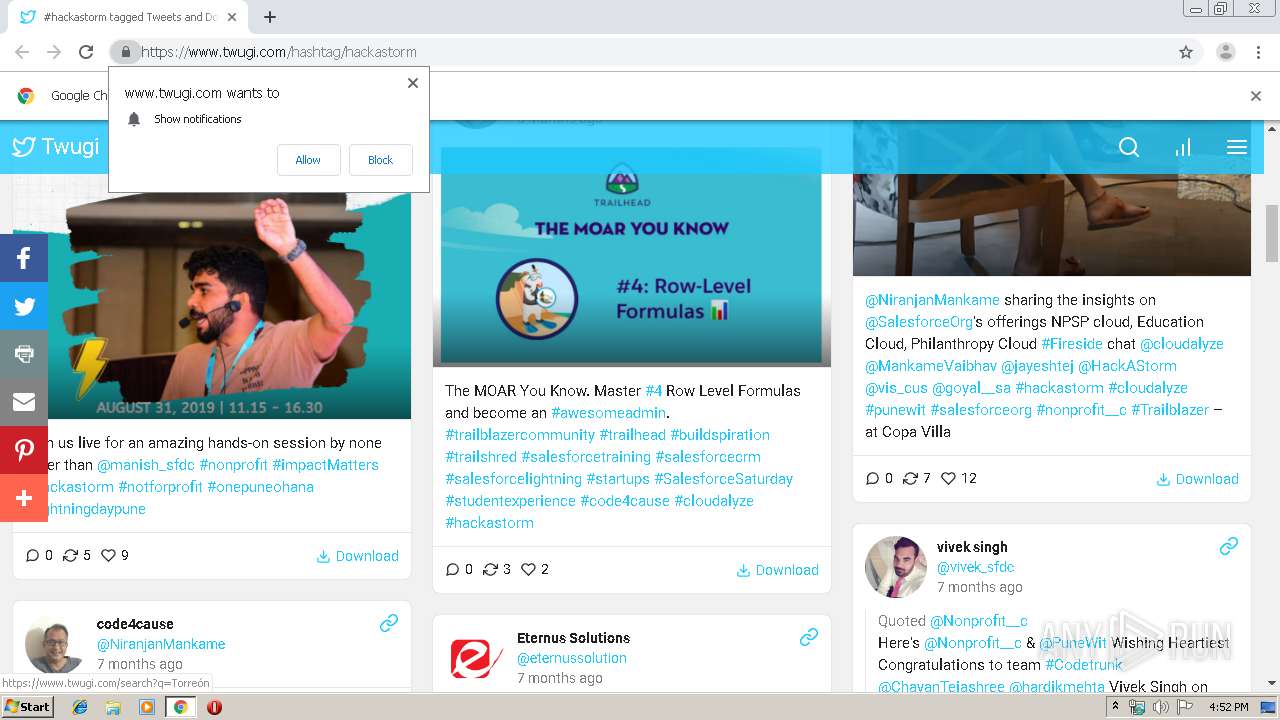This screenshot has height=720, width=1280.
Task: Close the notification permission popup
Action: pos(413,83)
